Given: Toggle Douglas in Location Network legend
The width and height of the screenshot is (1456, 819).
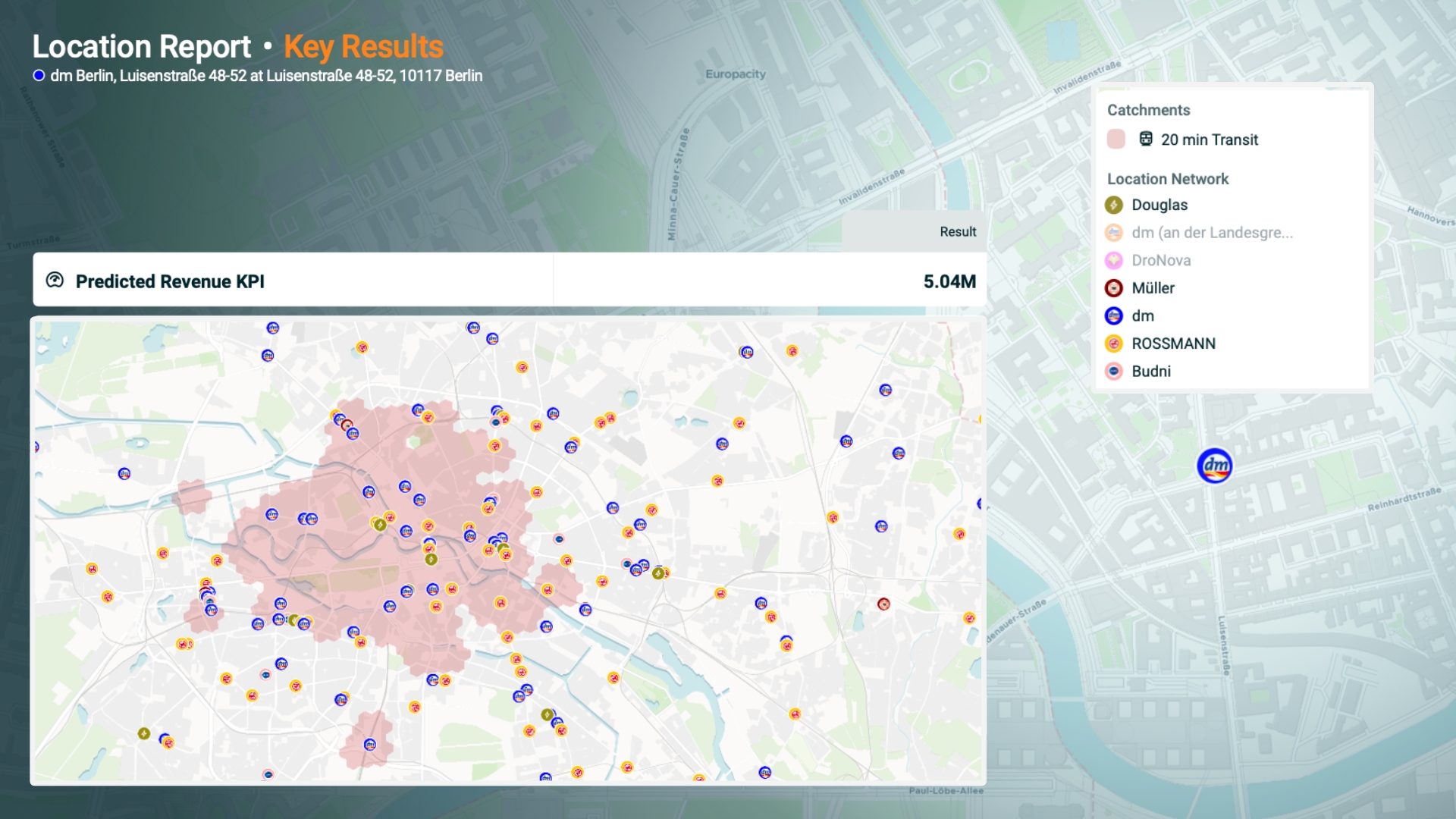Looking at the screenshot, I should click(1159, 205).
